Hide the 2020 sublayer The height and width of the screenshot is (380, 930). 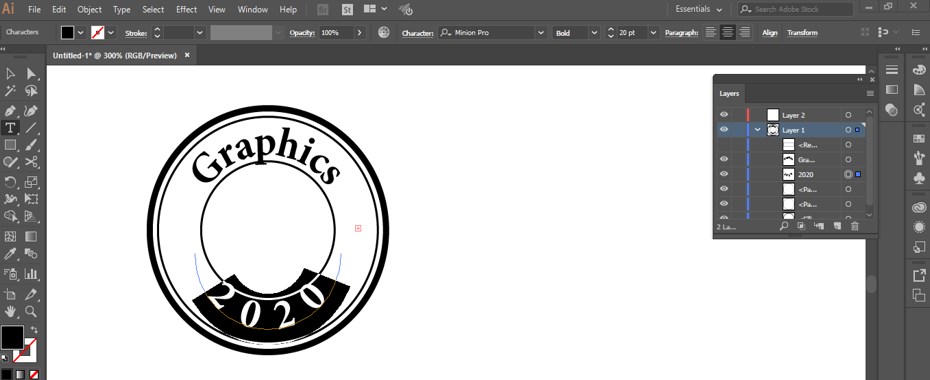[x=724, y=174]
